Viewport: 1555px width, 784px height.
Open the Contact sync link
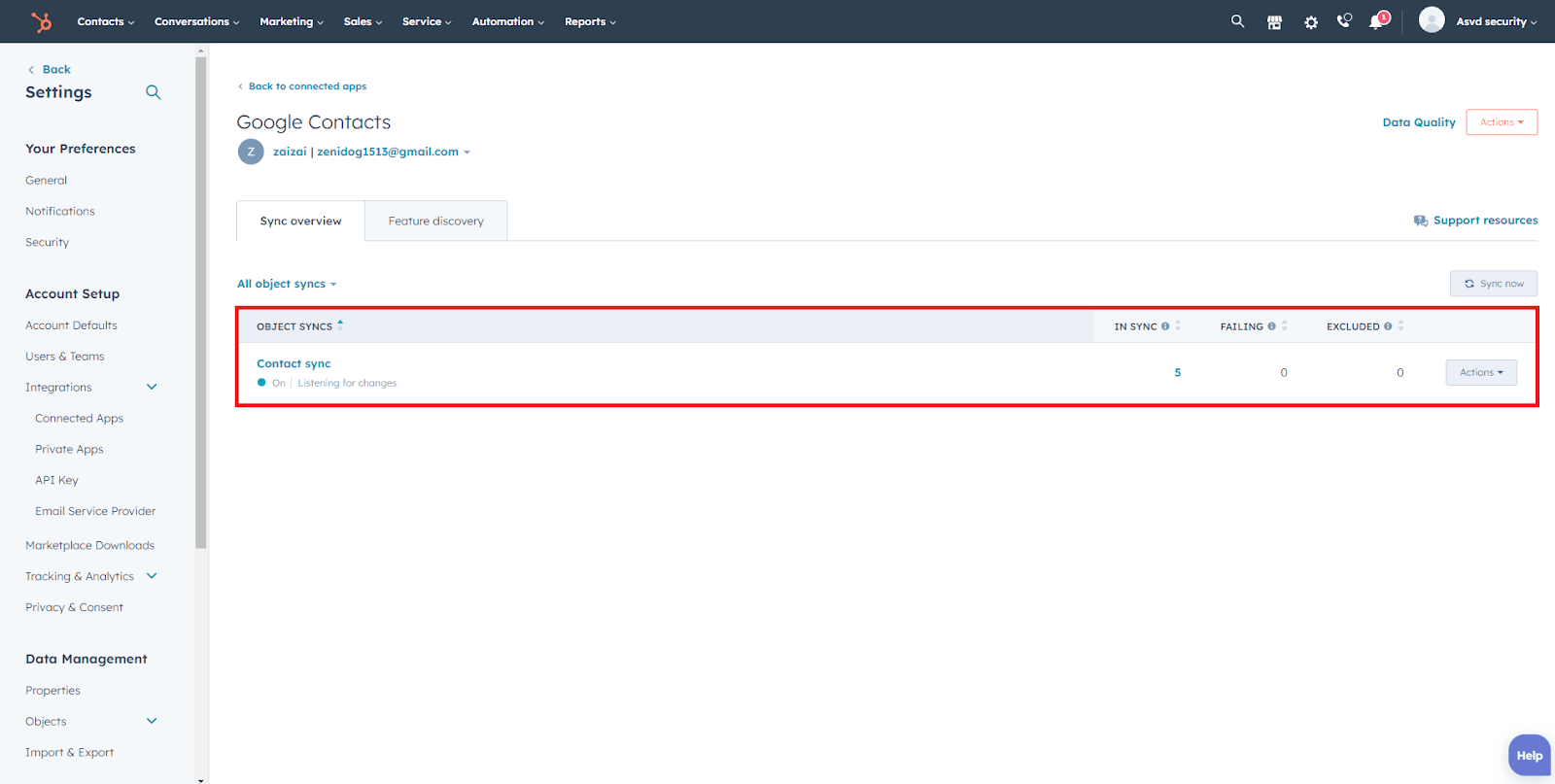click(294, 363)
